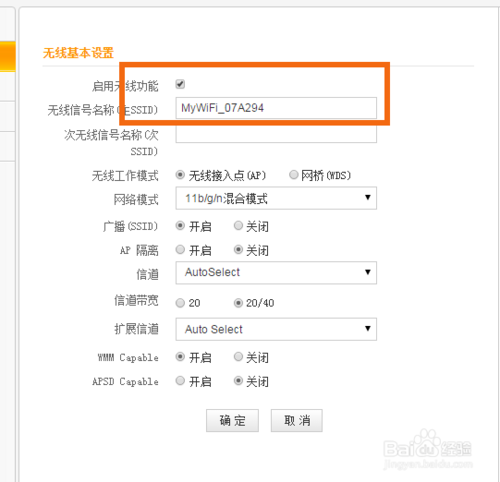
Task: Open the 扩展信道 Auto Select dropdown
Action: (276, 329)
